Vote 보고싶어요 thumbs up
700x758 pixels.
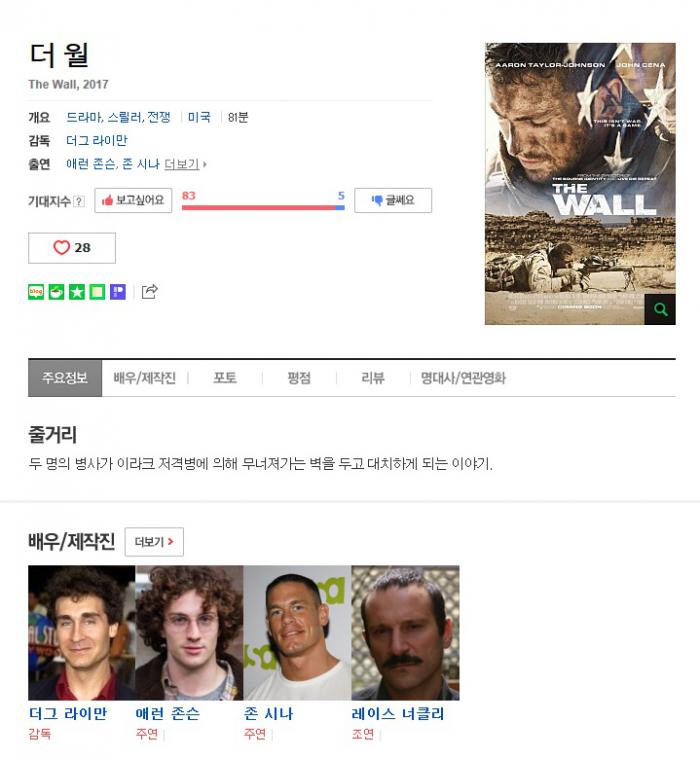(x=133, y=200)
